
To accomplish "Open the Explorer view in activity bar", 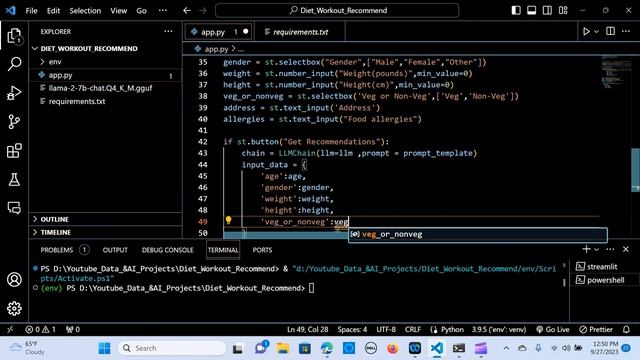I will click(x=14, y=36).
